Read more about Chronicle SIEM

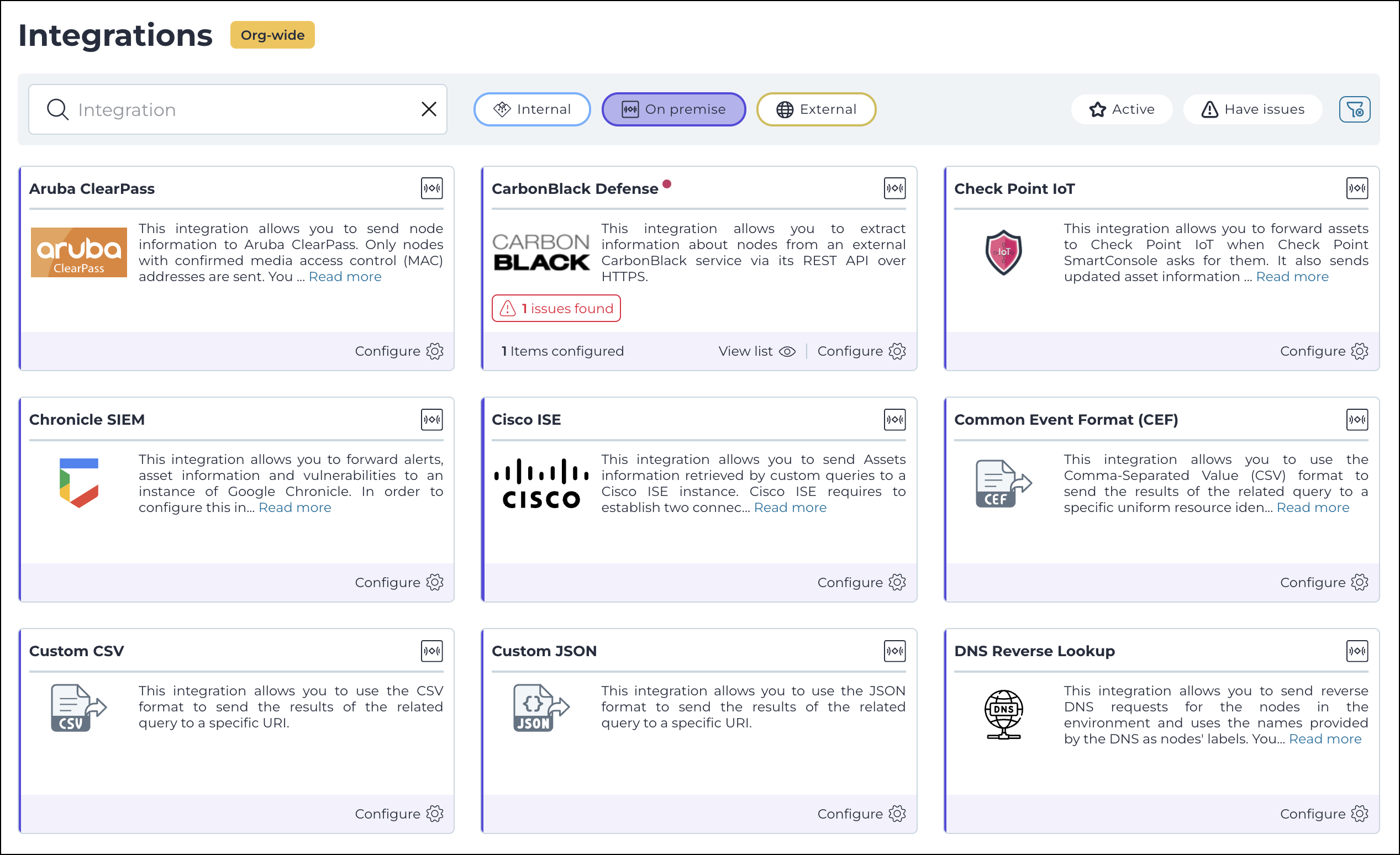point(295,508)
